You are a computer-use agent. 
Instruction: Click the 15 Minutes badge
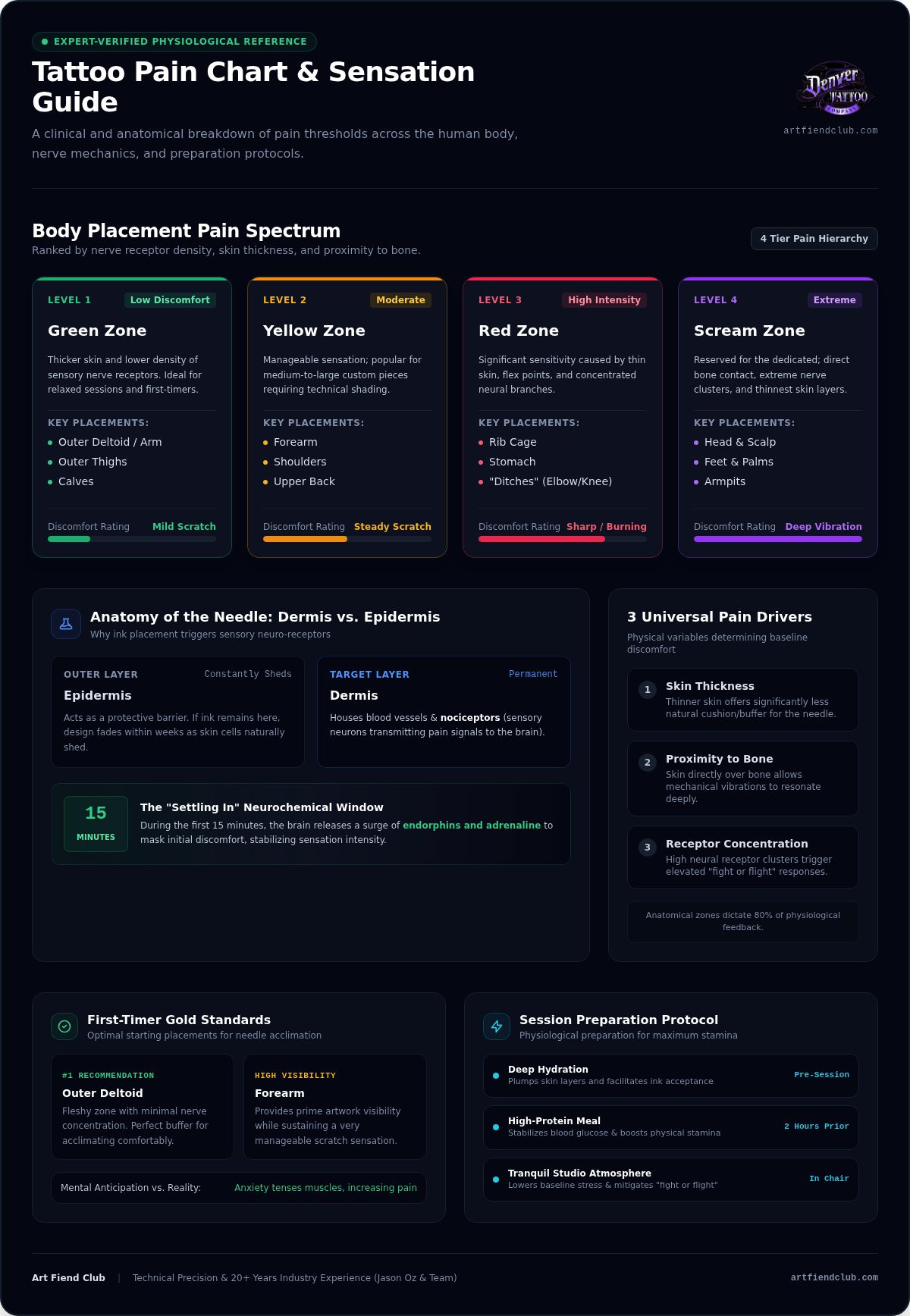tap(96, 824)
